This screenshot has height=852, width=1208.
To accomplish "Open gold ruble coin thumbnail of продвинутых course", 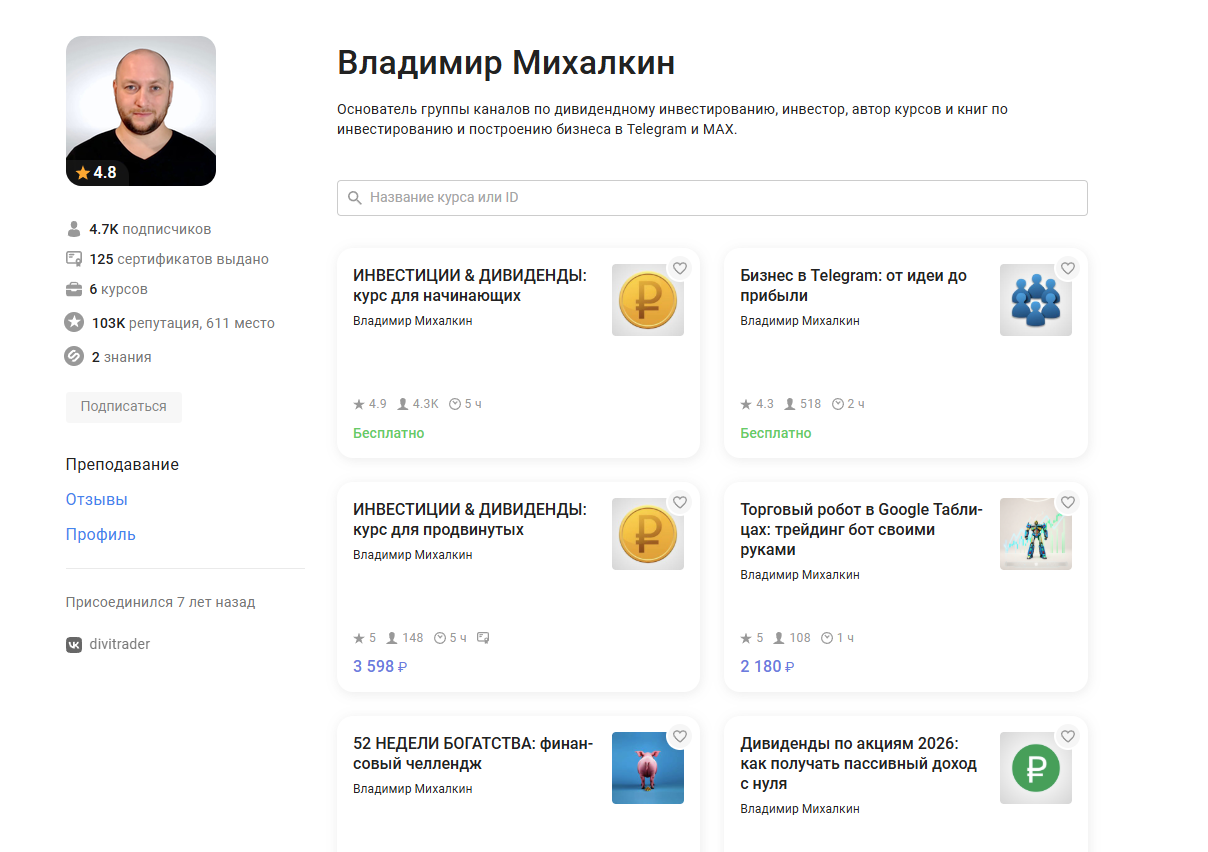I will [648, 534].
